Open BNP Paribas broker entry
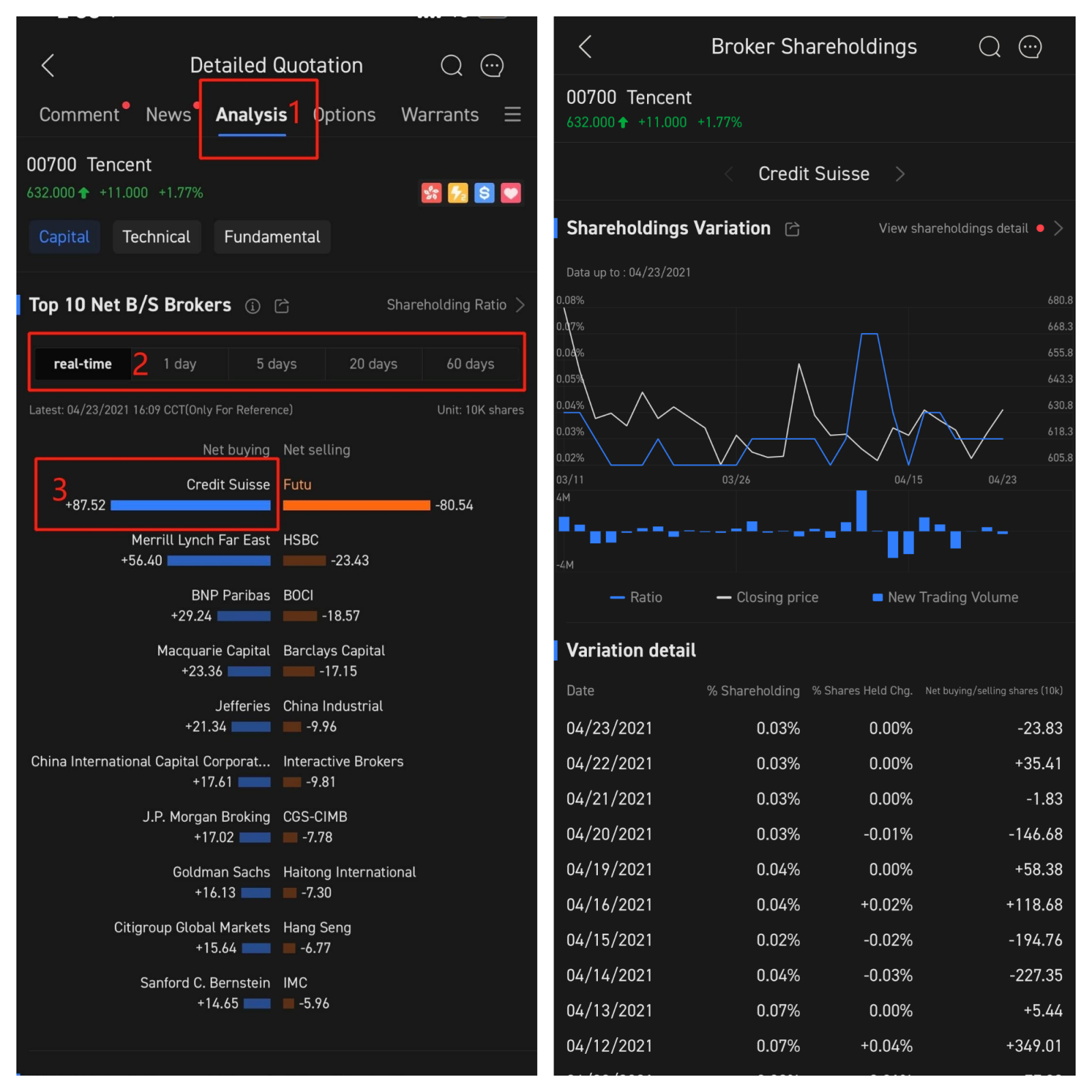The width and height of the screenshot is (1092, 1092). click(x=231, y=595)
